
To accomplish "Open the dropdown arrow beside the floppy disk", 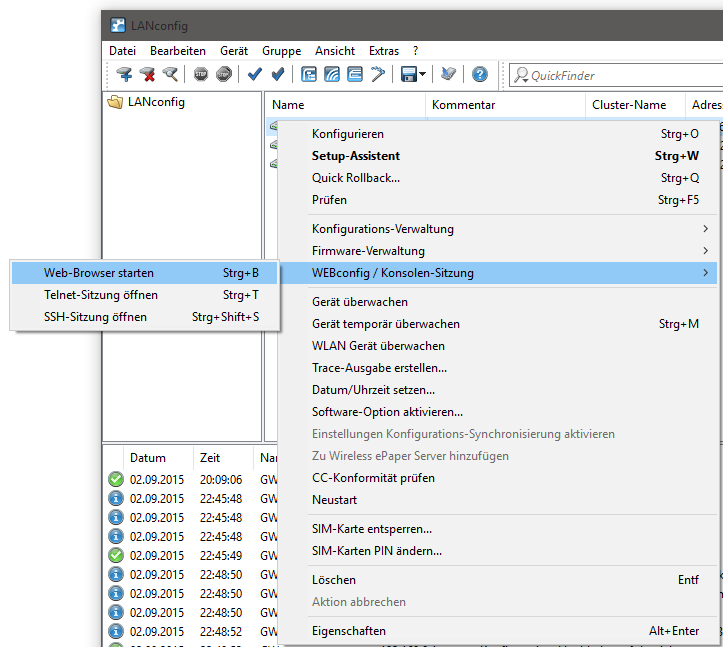I will [423, 75].
